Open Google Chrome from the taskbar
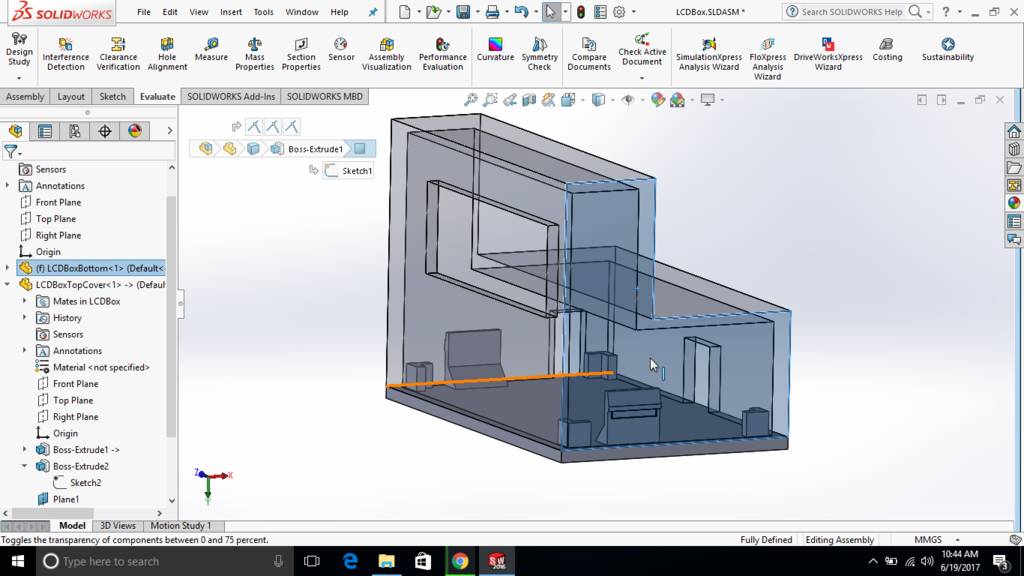The height and width of the screenshot is (576, 1024). tap(460, 561)
